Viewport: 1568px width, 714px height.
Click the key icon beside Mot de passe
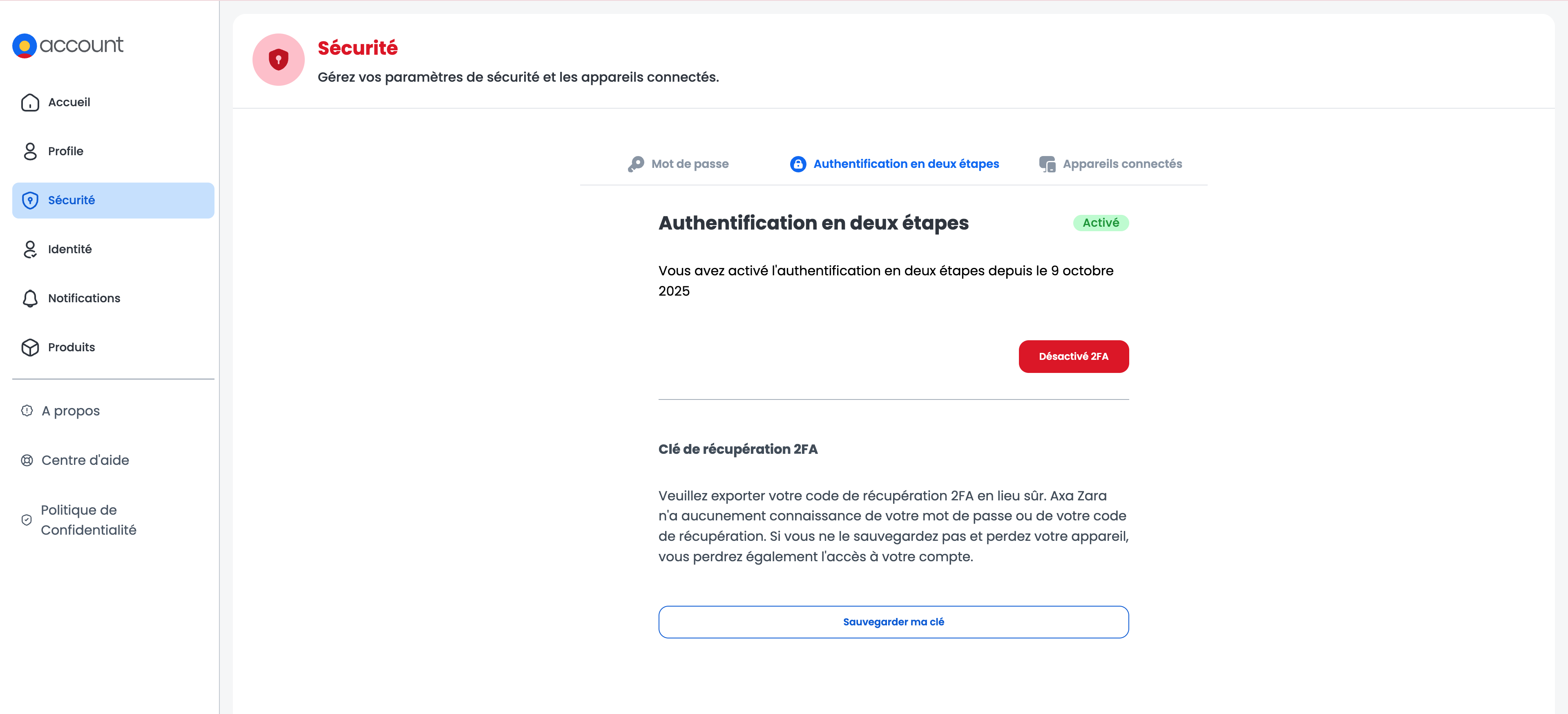point(636,164)
